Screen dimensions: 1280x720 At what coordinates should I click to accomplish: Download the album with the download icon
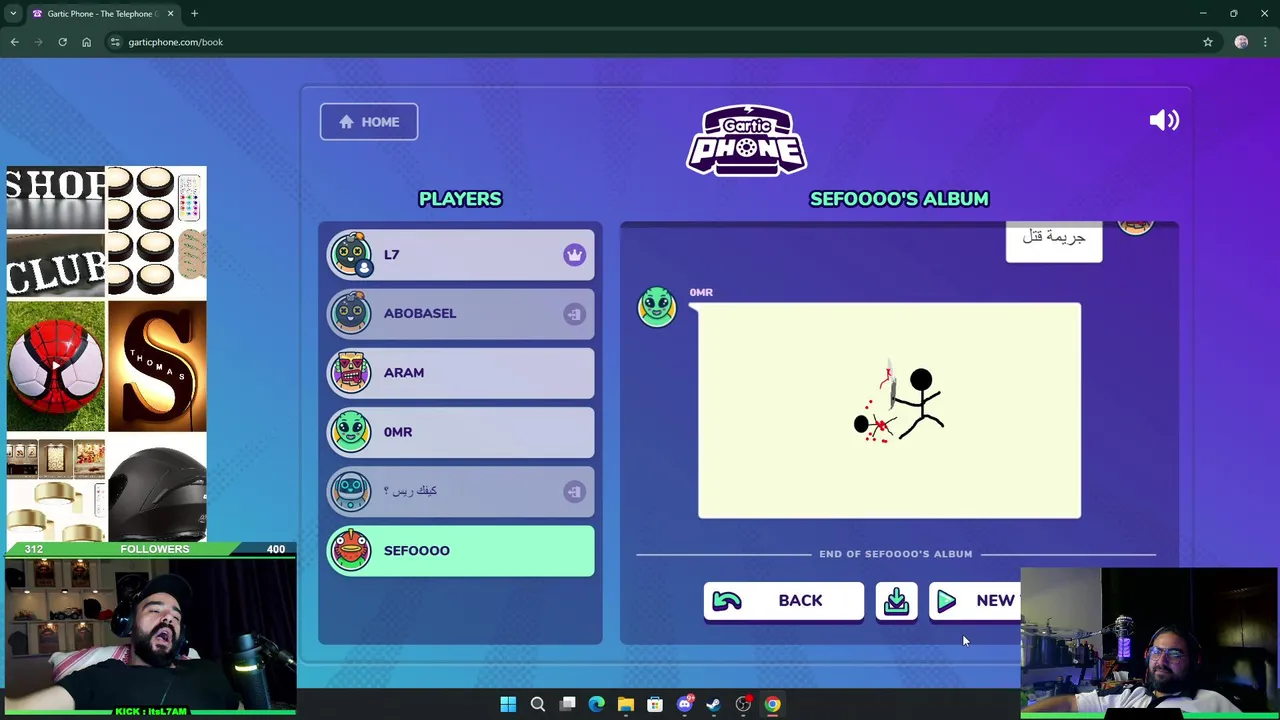896,601
